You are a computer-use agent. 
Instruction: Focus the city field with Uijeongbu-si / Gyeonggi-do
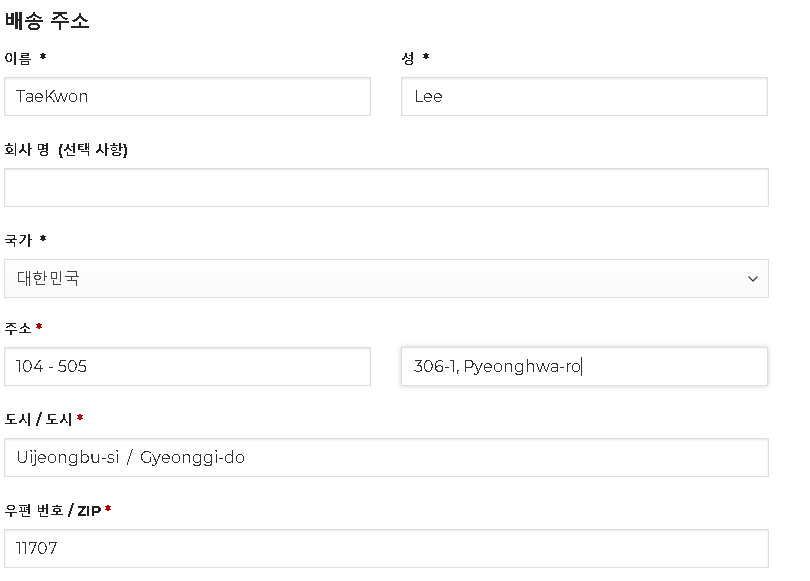pos(386,458)
